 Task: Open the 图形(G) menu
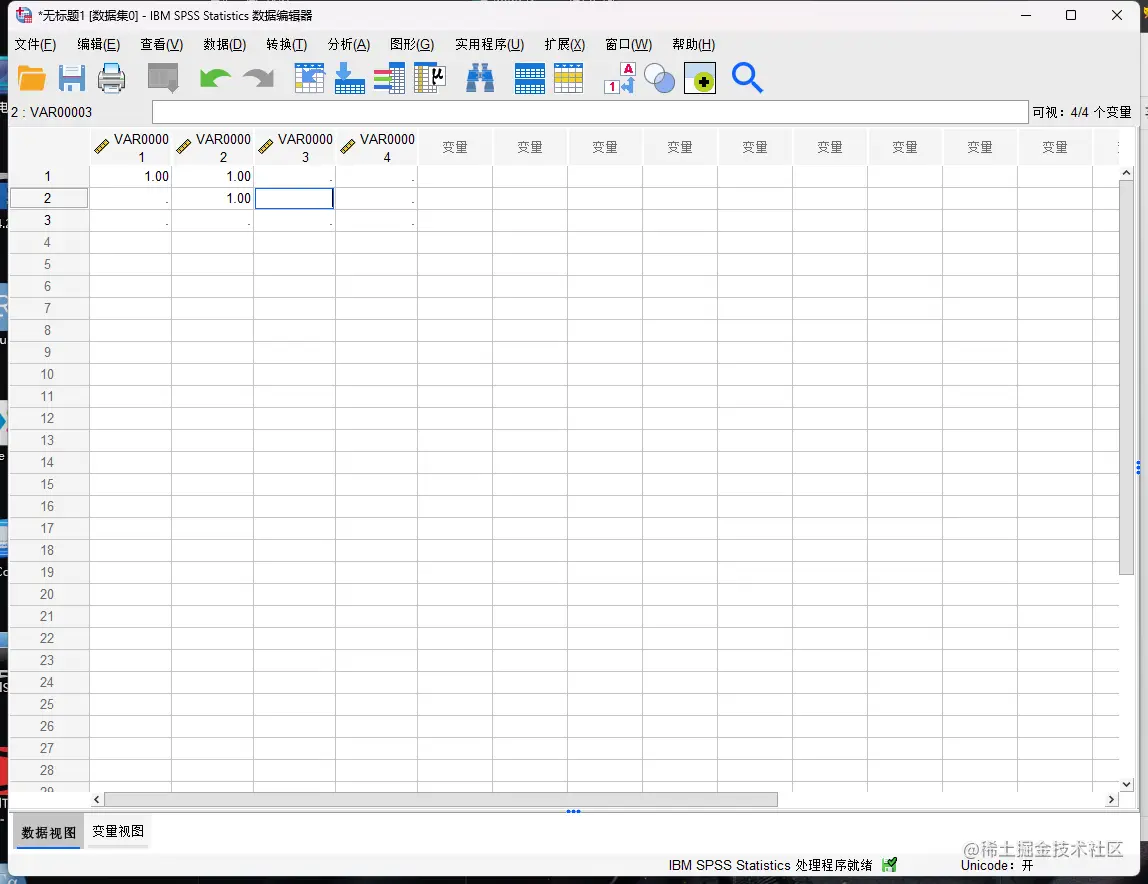pyautogui.click(x=412, y=45)
